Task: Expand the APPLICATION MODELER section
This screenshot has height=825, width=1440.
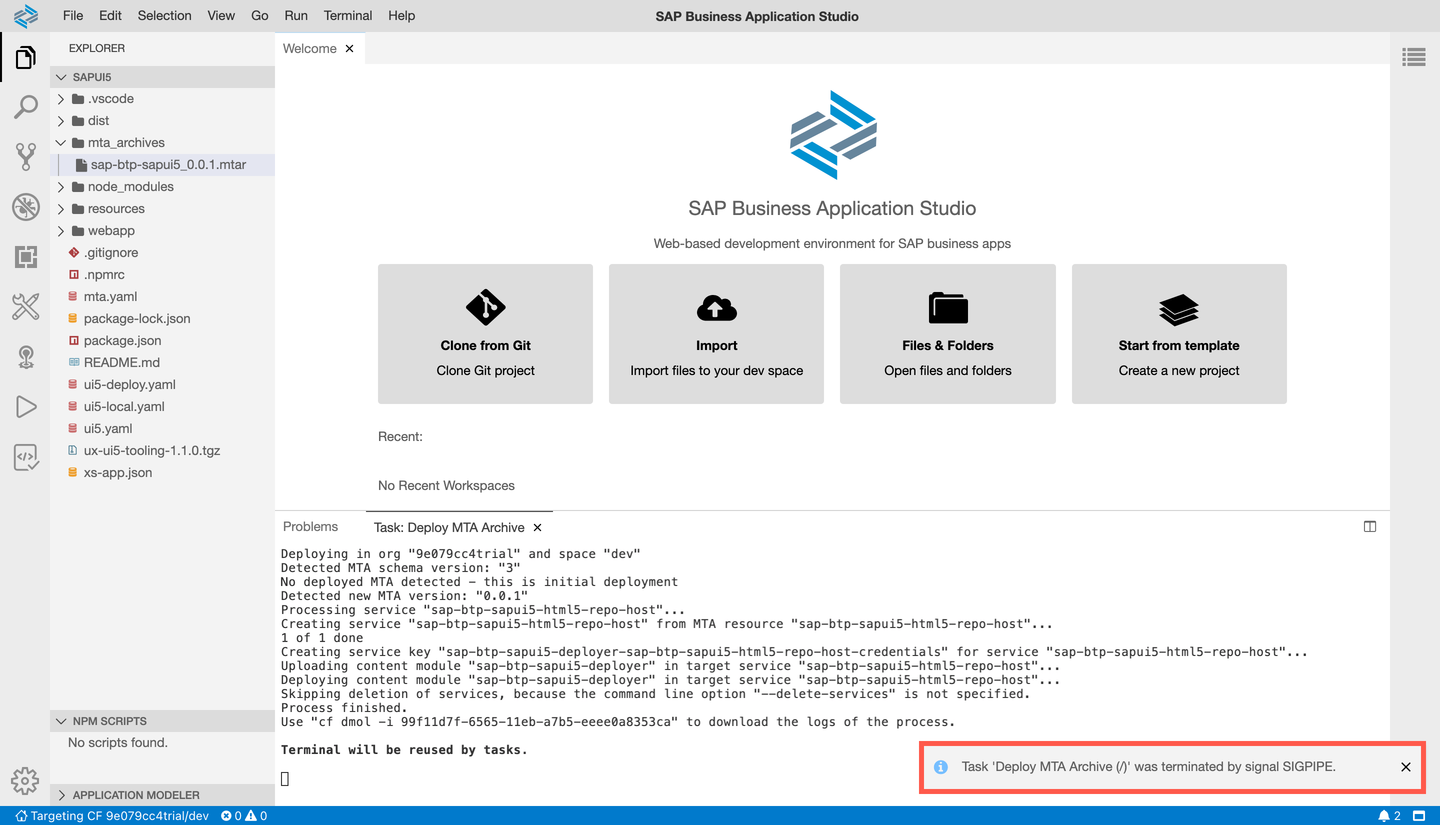Action: click(162, 795)
